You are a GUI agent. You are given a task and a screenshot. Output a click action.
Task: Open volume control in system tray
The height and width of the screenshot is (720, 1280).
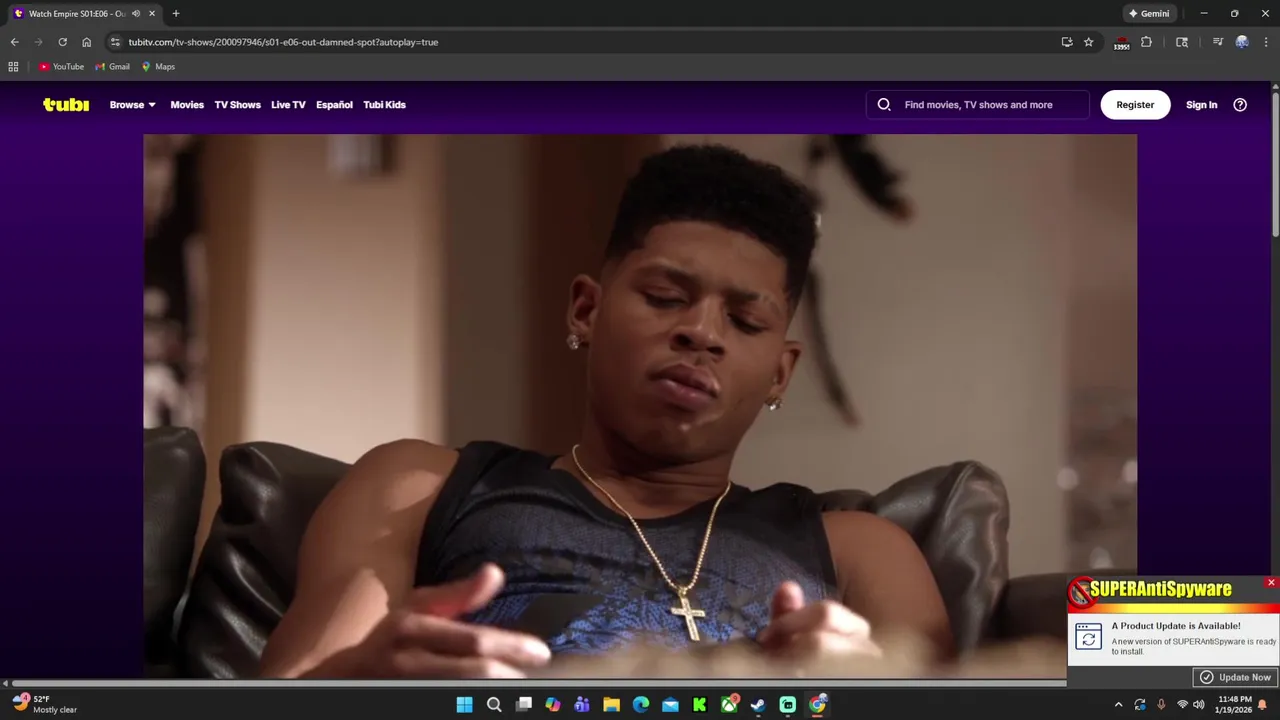coord(1199,705)
